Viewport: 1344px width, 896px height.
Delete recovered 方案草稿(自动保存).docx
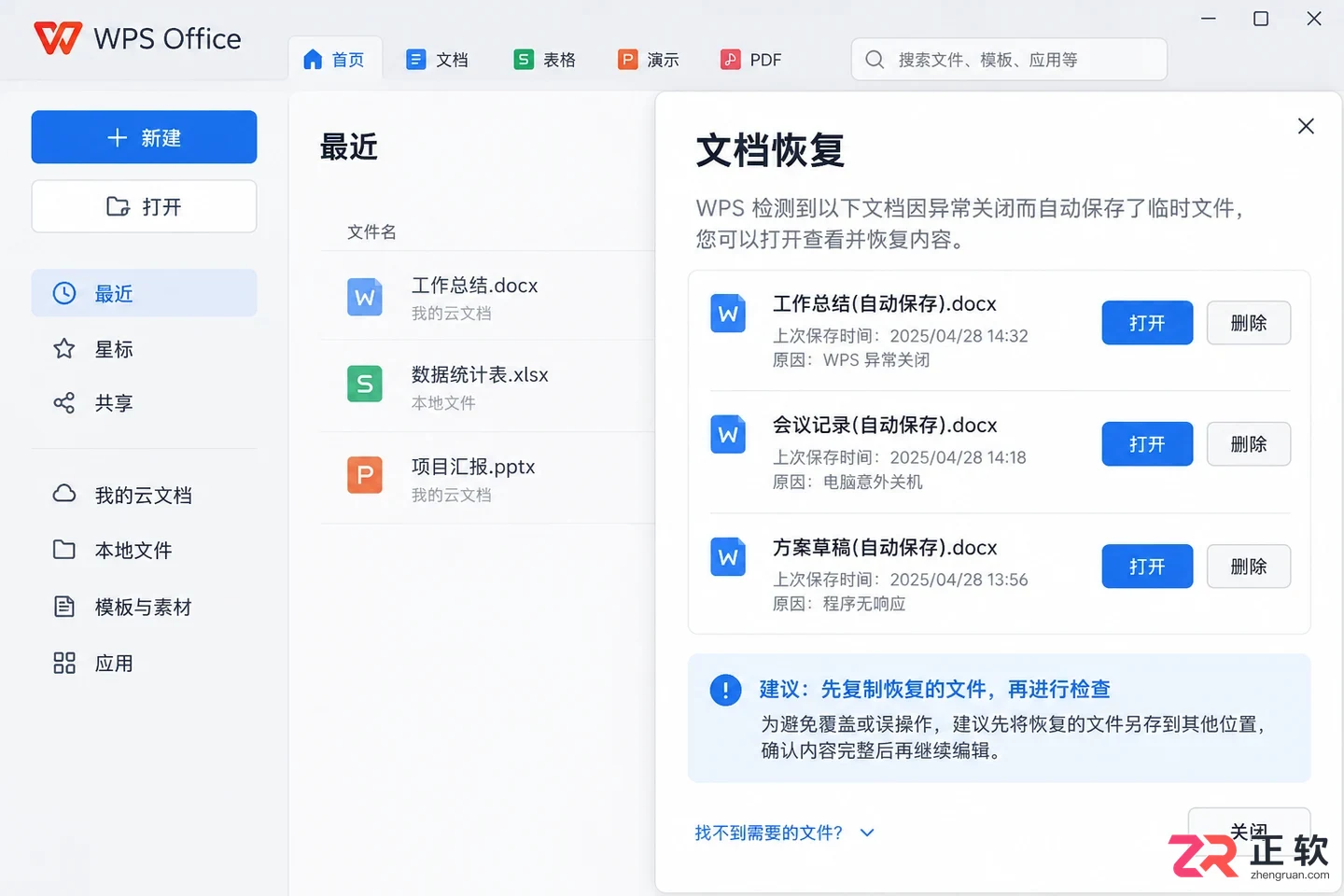[1249, 567]
